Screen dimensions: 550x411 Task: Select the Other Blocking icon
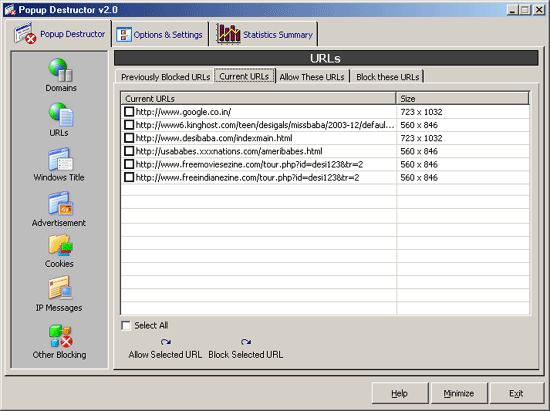click(x=61, y=336)
